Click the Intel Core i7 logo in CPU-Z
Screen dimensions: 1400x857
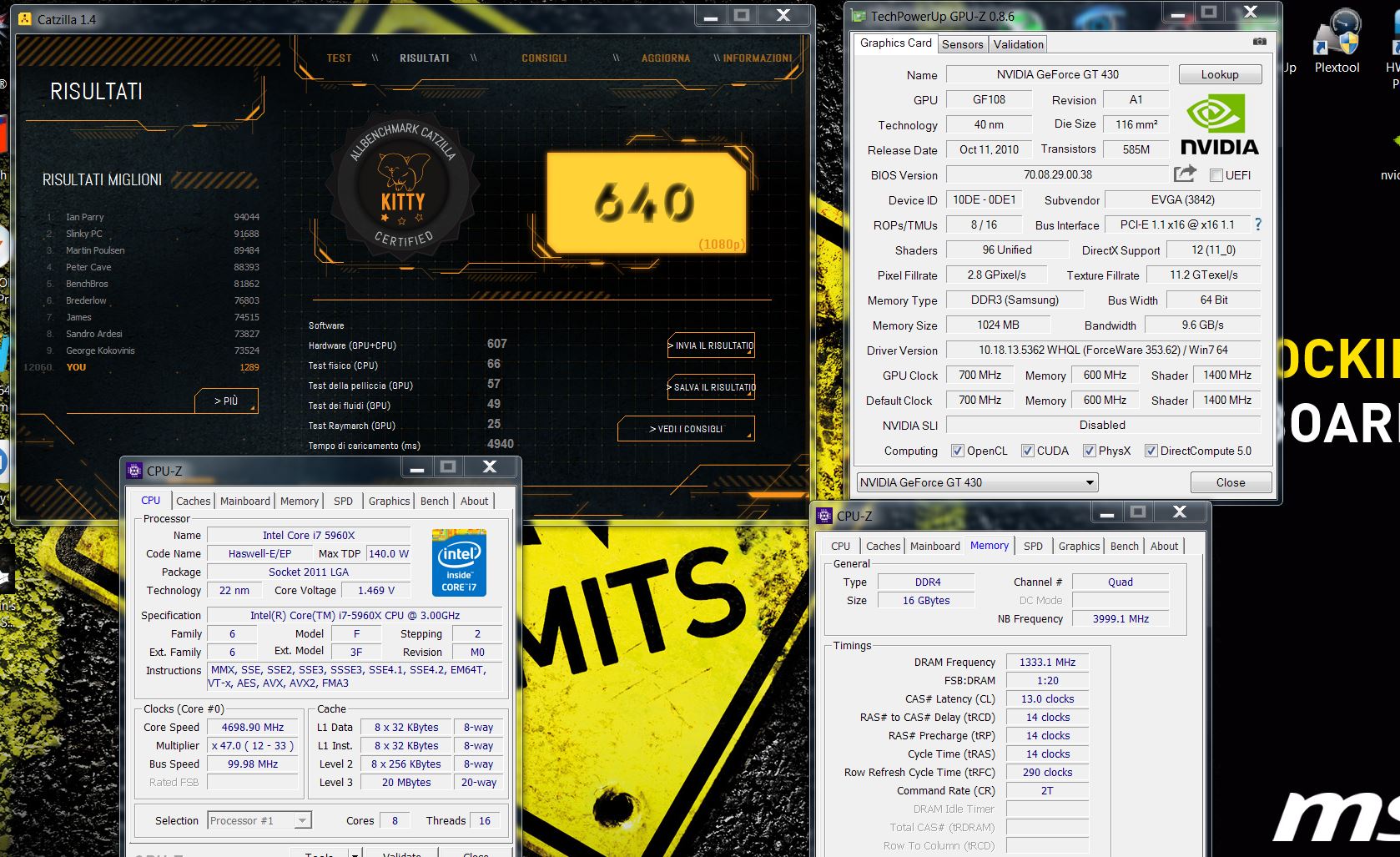(x=459, y=561)
